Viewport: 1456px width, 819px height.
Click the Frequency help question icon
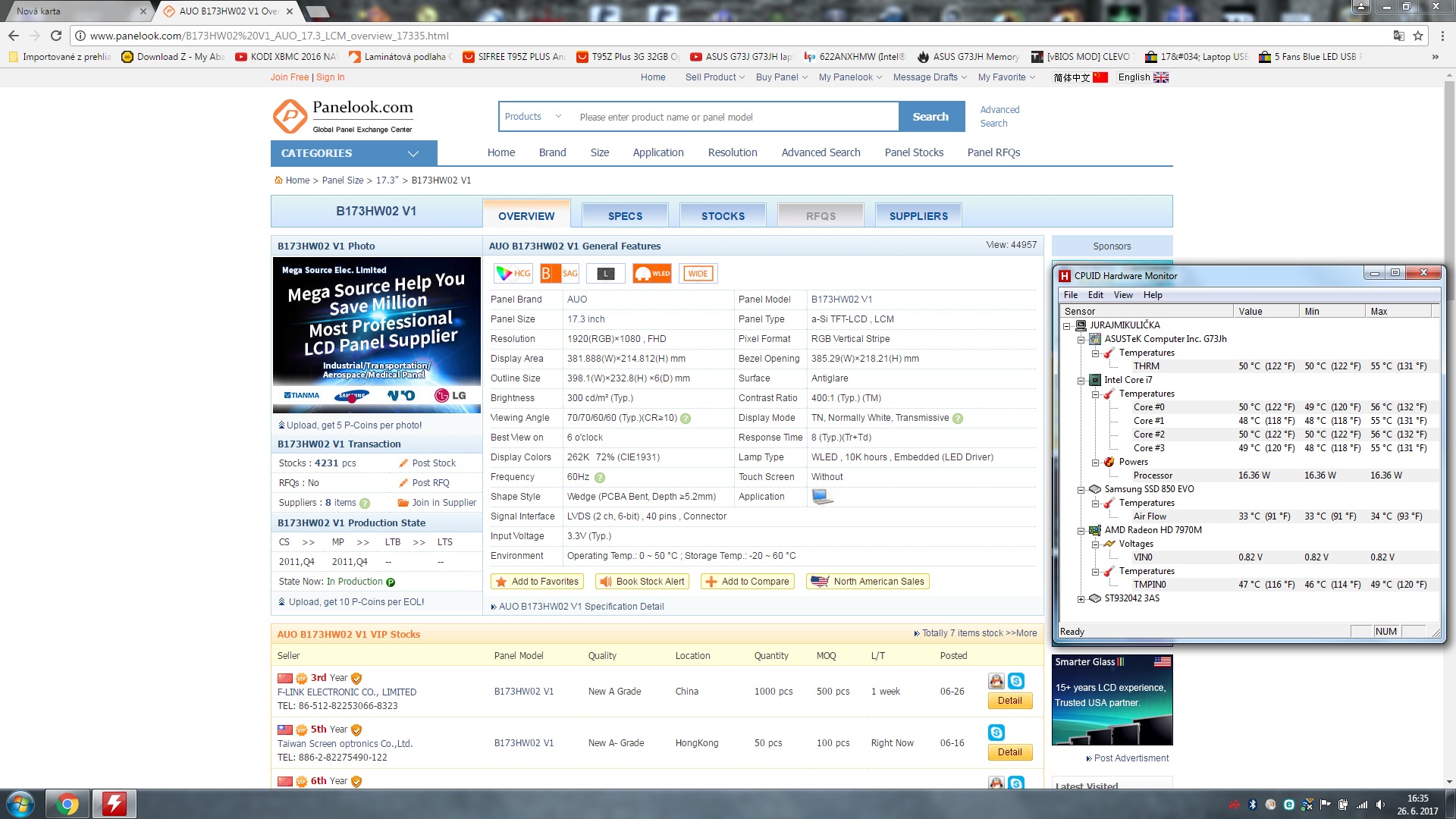click(x=600, y=478)
